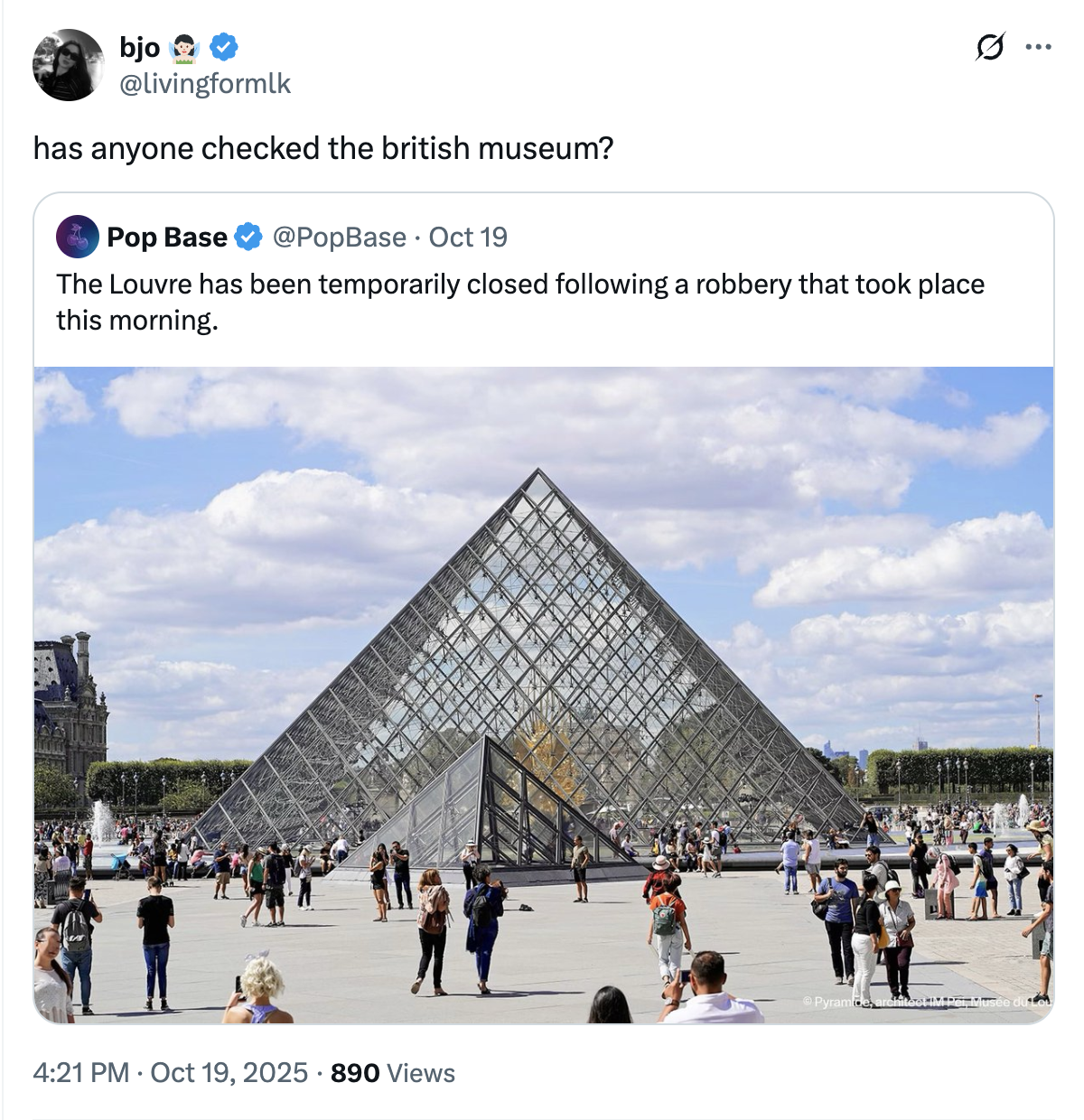
Task: Click the 890 Views counter
Action: click(x=393, y=1072)
